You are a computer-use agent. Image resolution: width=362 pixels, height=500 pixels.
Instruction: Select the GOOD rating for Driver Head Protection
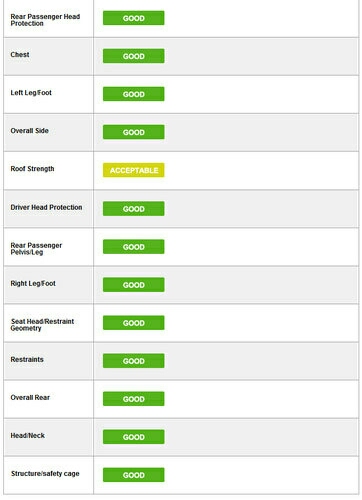click(133, 209)
